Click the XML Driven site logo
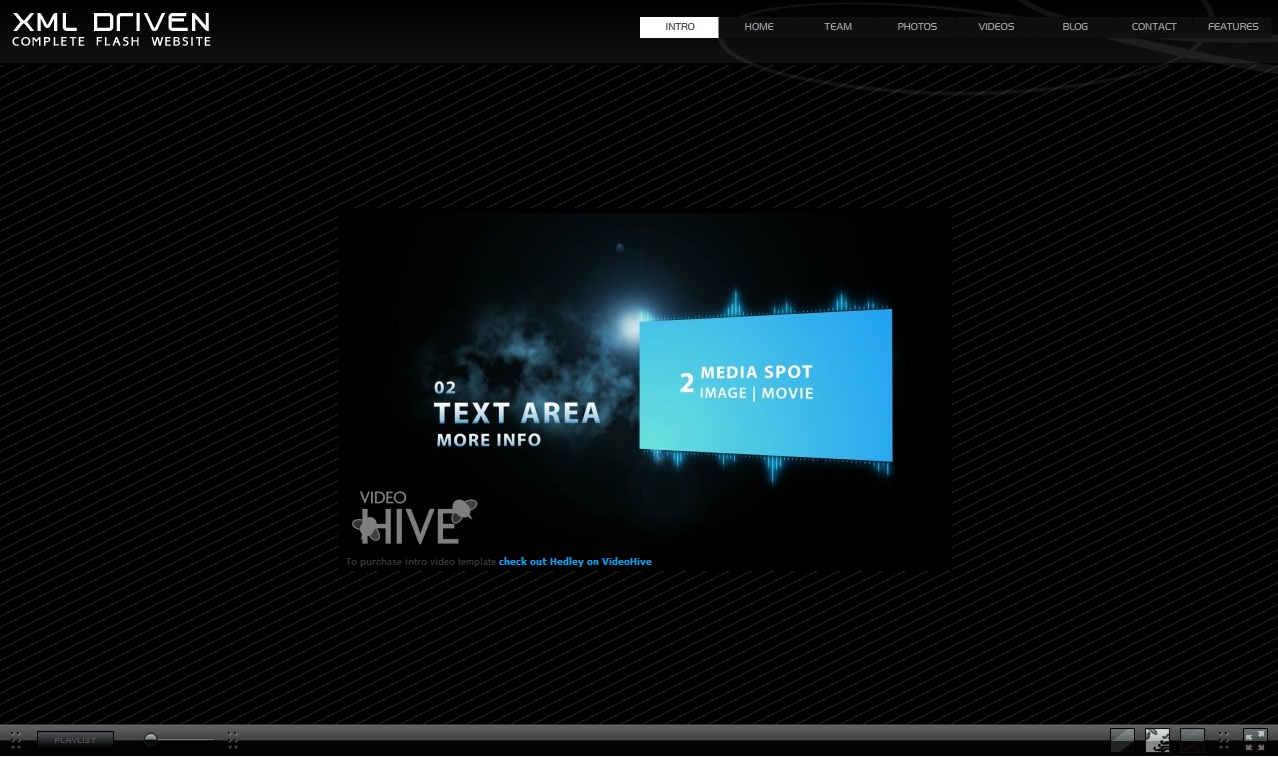Screen dimensions: 1278x757 tap(111, 30)
